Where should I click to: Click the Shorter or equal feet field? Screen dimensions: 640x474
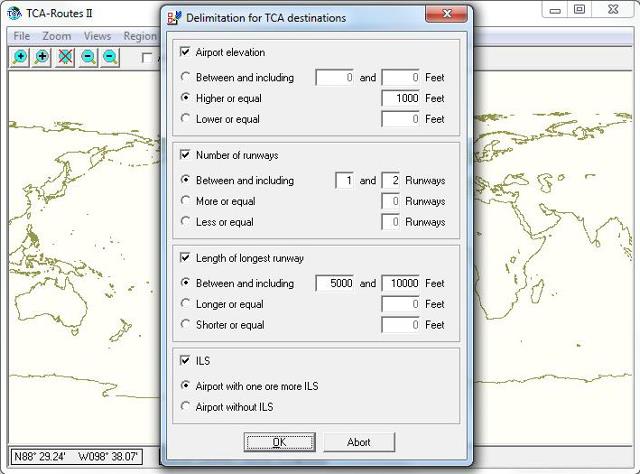point(400,325)
